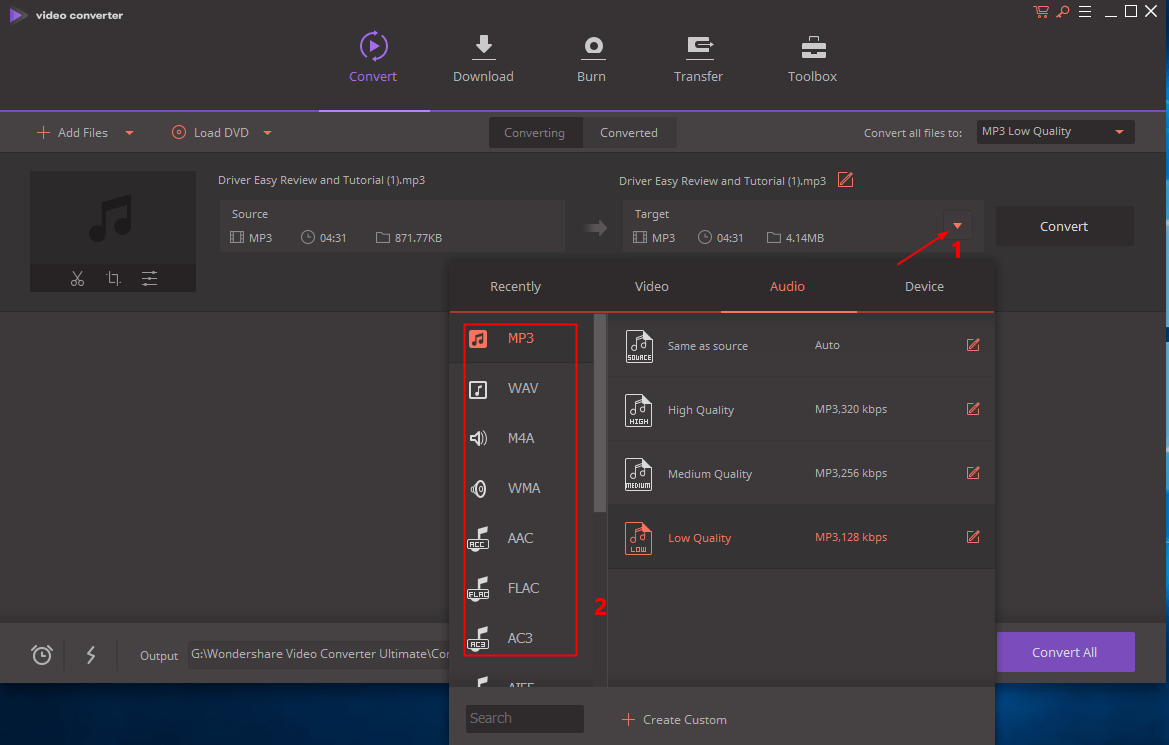
Task: Toggle the high speed lightning icon
Action: point(91,655)
